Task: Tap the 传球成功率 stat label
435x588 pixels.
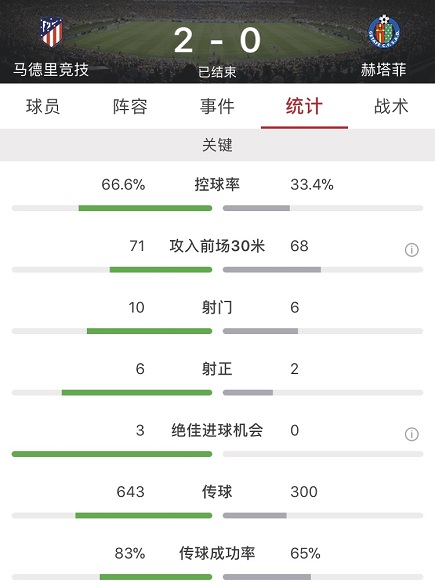Action: coord(217,553)
